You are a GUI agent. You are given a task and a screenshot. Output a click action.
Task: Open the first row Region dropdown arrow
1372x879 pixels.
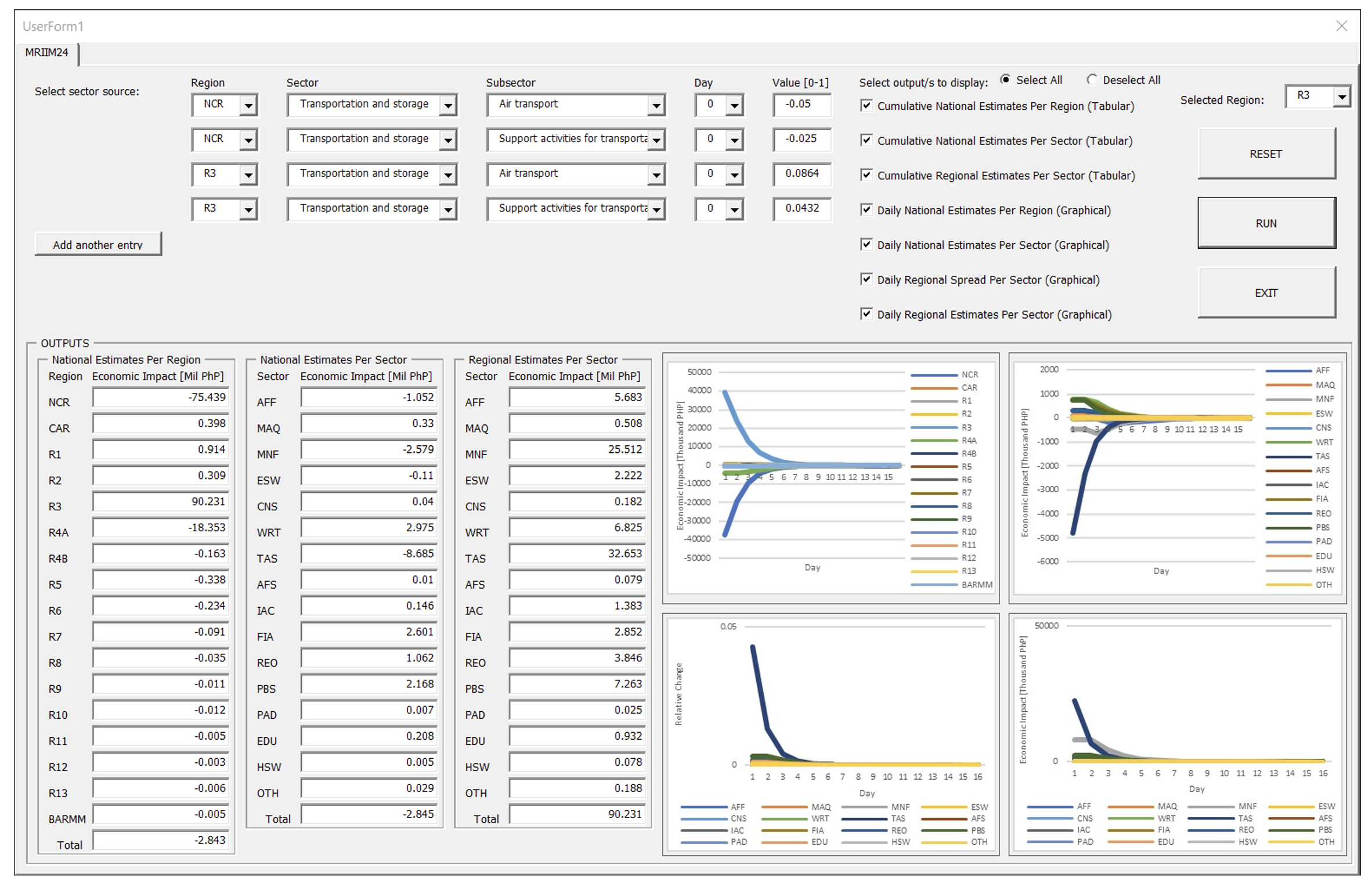[x=248, y=106]
